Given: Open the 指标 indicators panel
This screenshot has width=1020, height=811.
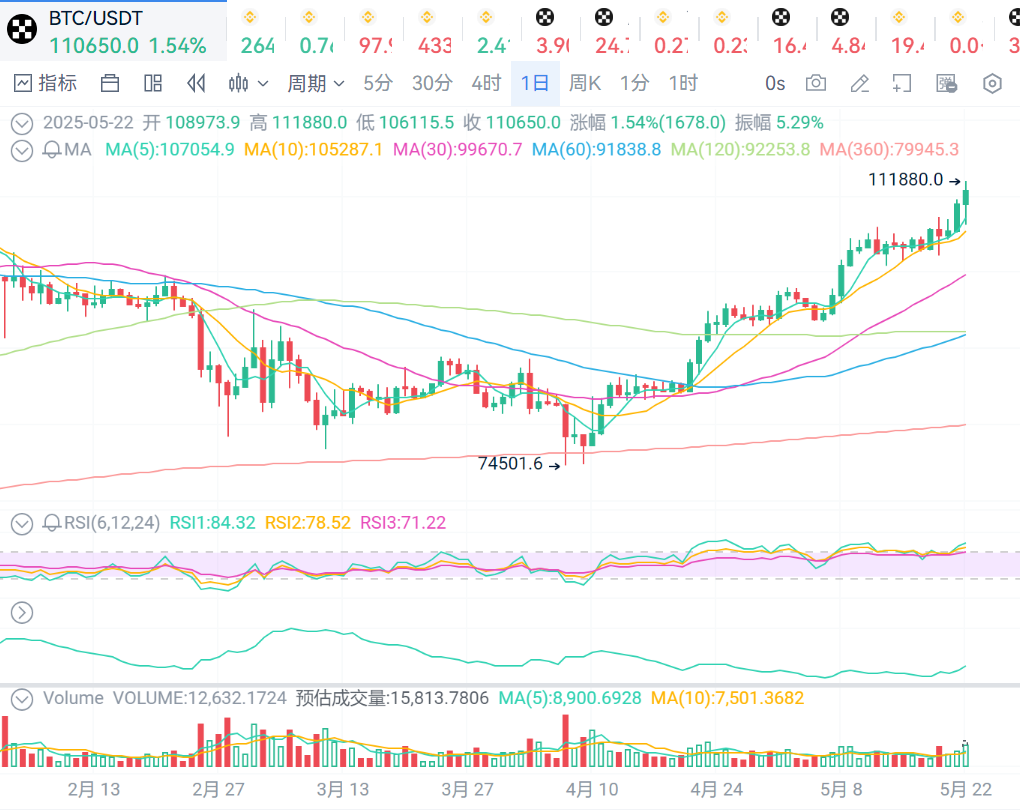Looking at the screenshot, I should (x=46, y=83).
